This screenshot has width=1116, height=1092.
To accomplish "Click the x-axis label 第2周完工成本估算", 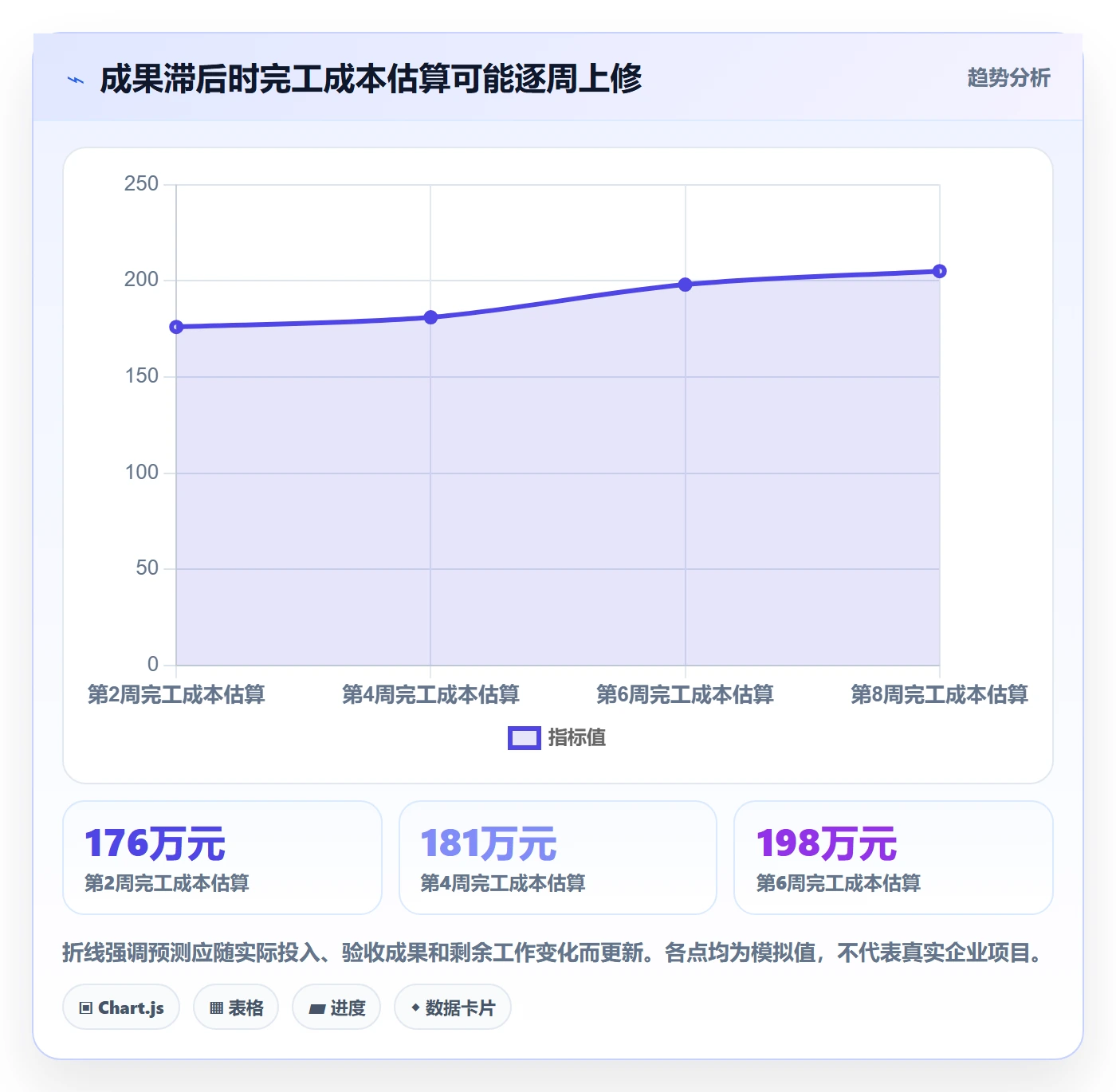I will point(176,695).
